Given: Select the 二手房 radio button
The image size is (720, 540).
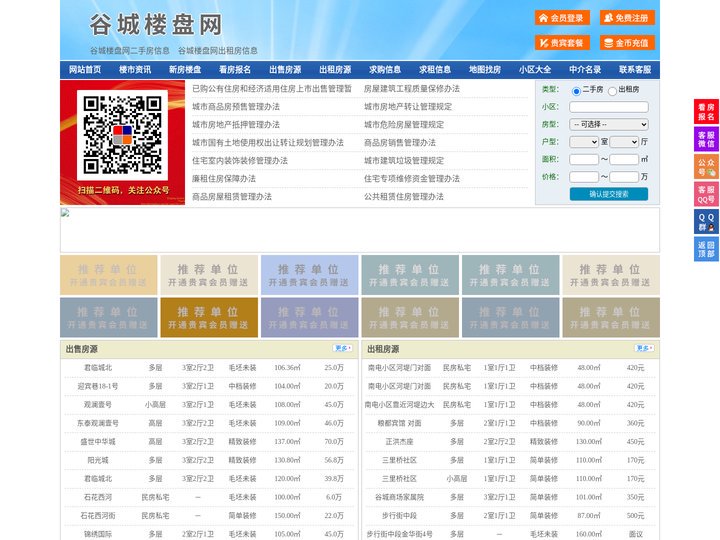Looking at the screenshot, I should point(576,91).
